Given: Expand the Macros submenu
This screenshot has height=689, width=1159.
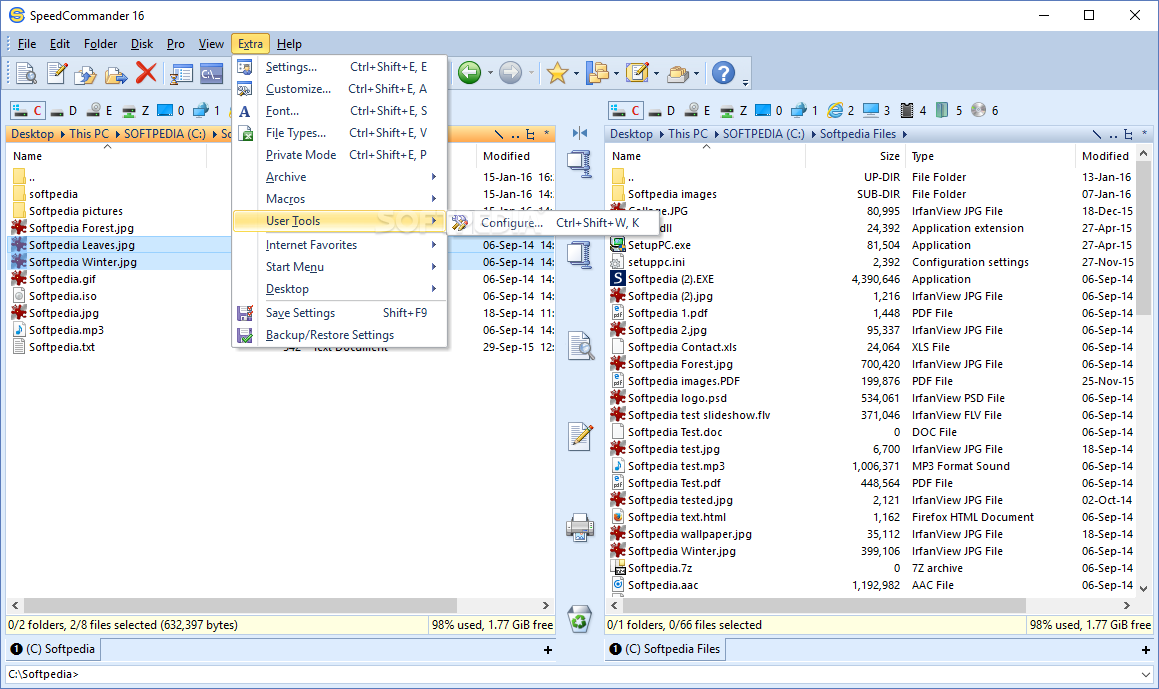Looking at the screenshot, I should (340, 199).
